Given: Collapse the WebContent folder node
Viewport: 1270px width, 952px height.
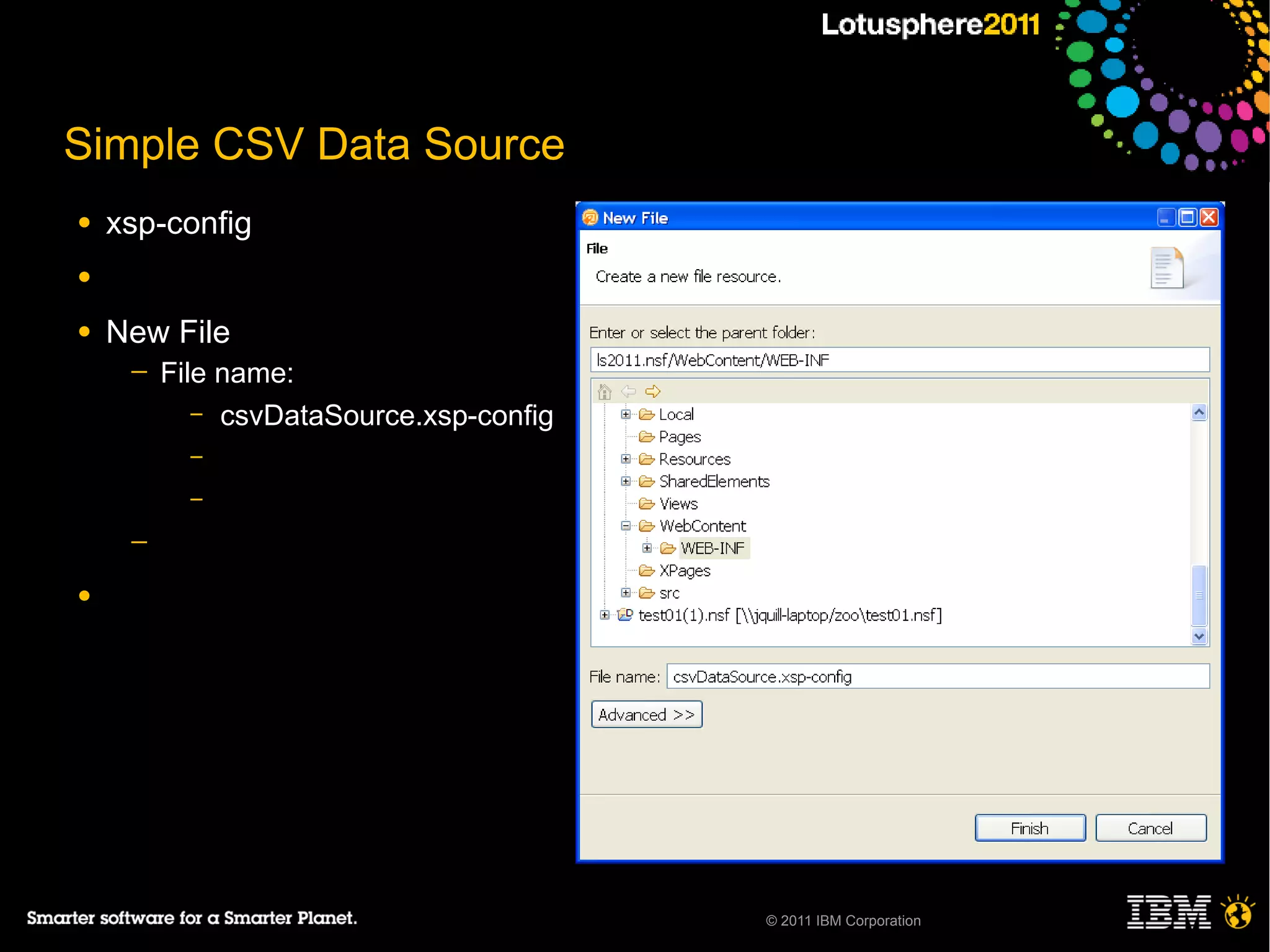Looking at the screenshot, I should [626, 526].
